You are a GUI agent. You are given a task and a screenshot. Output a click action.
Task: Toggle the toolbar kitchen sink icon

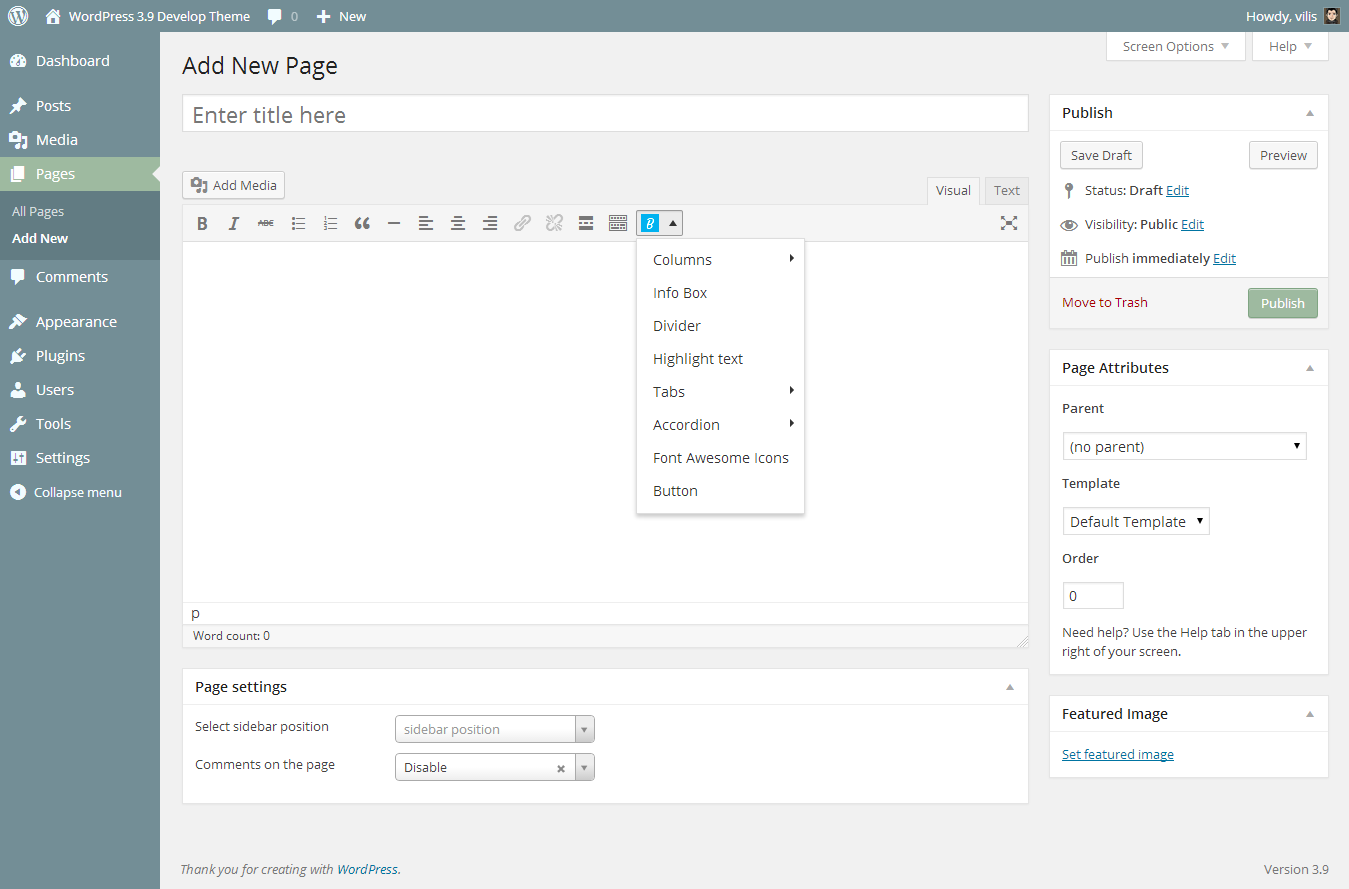pyautogui.click(x=618, y=224)
